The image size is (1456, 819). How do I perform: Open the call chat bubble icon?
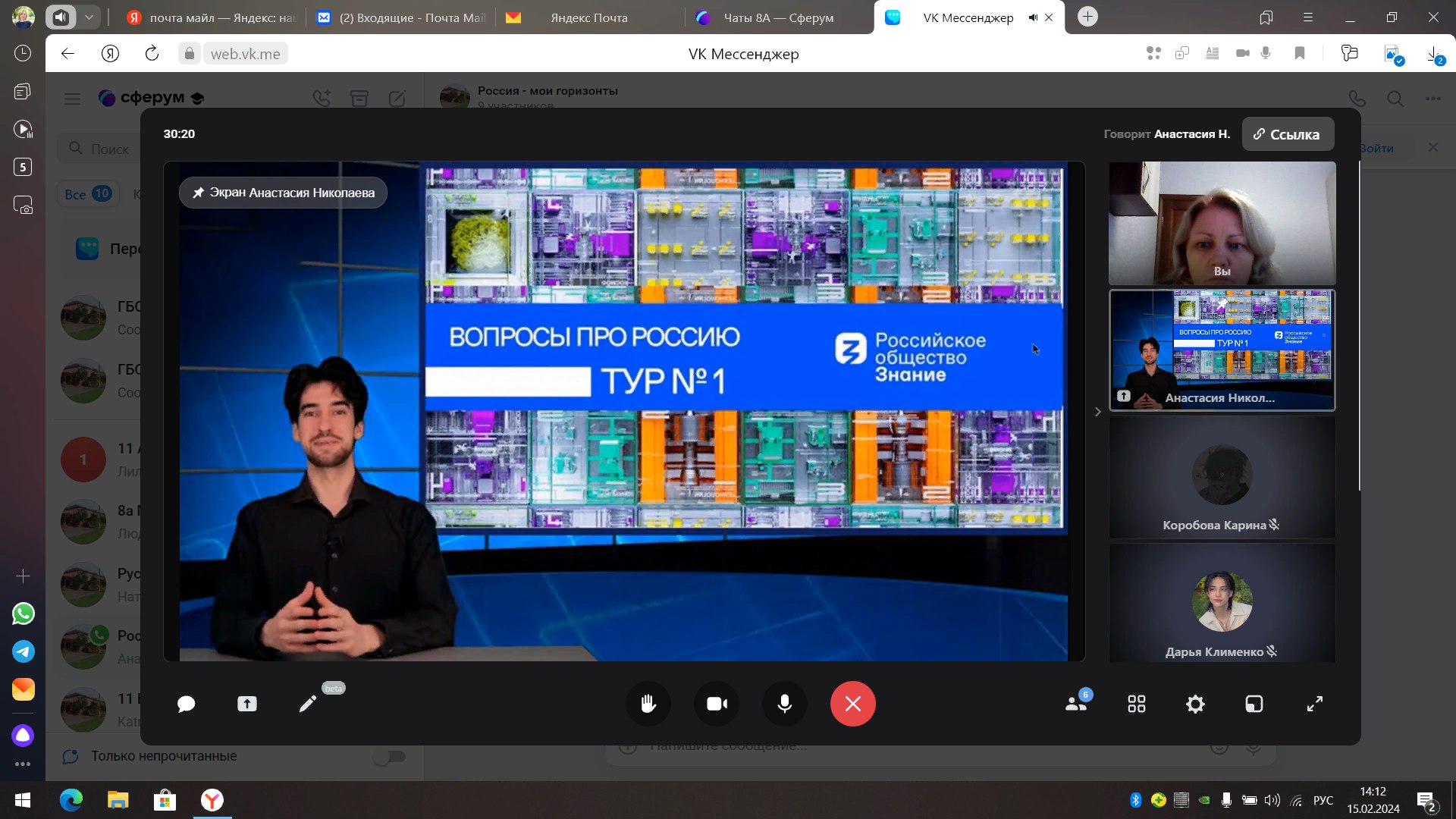coord(186,704)
